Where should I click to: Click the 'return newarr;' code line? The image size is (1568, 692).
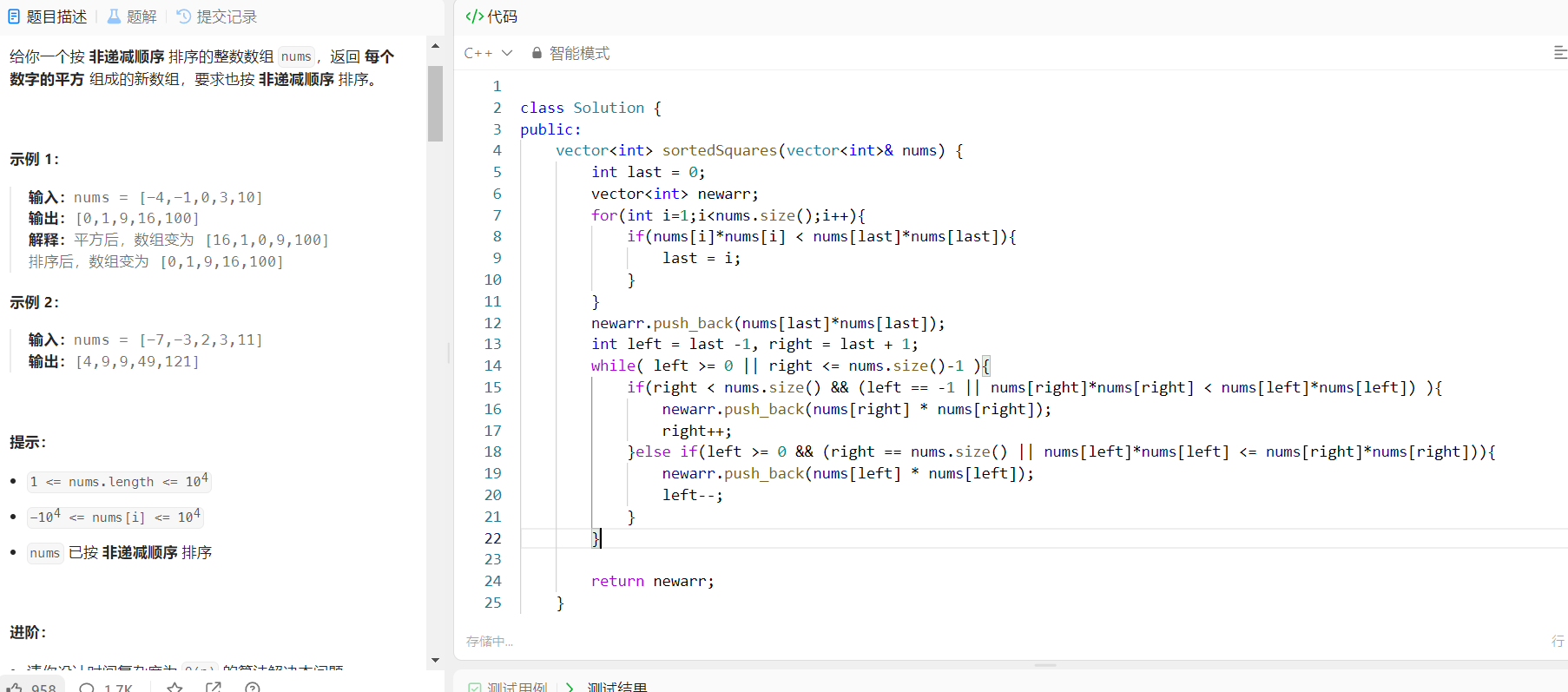pyautogui.click(x=652, y=581)
